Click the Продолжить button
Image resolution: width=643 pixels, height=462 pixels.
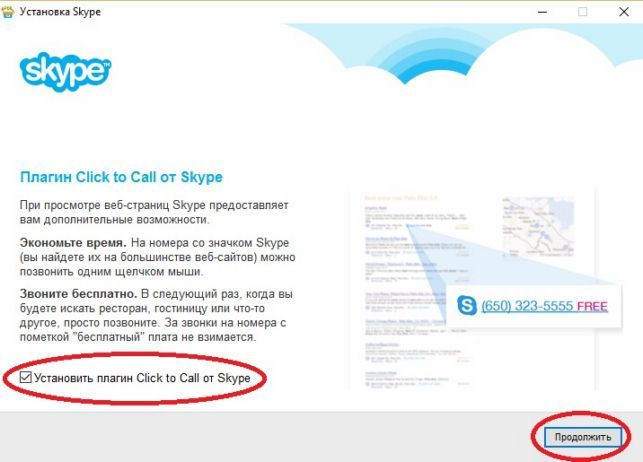pos(583,437)
